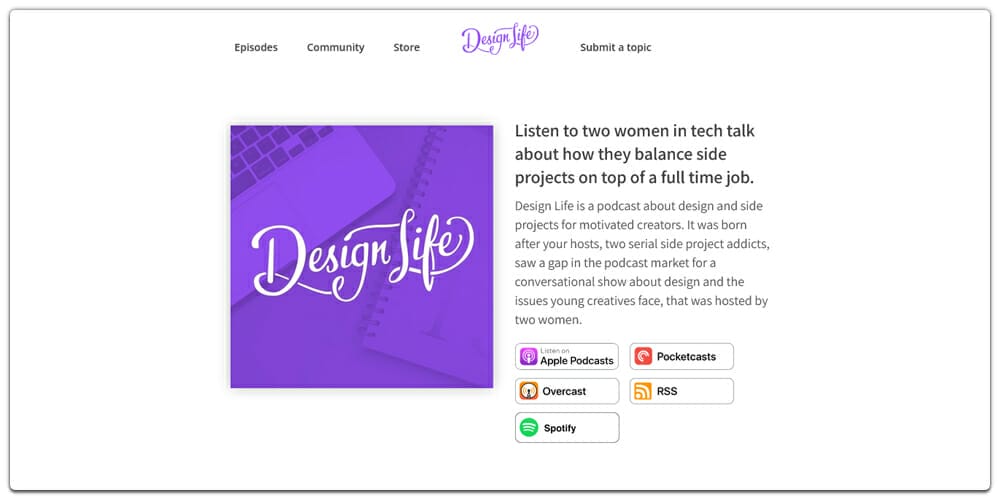Open the show on Spotify

pos(567,427)
